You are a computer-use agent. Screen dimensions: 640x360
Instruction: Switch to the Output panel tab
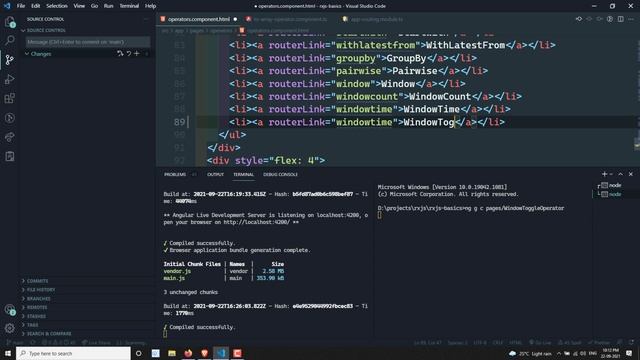pyautogui.click(x=215, y=174)
